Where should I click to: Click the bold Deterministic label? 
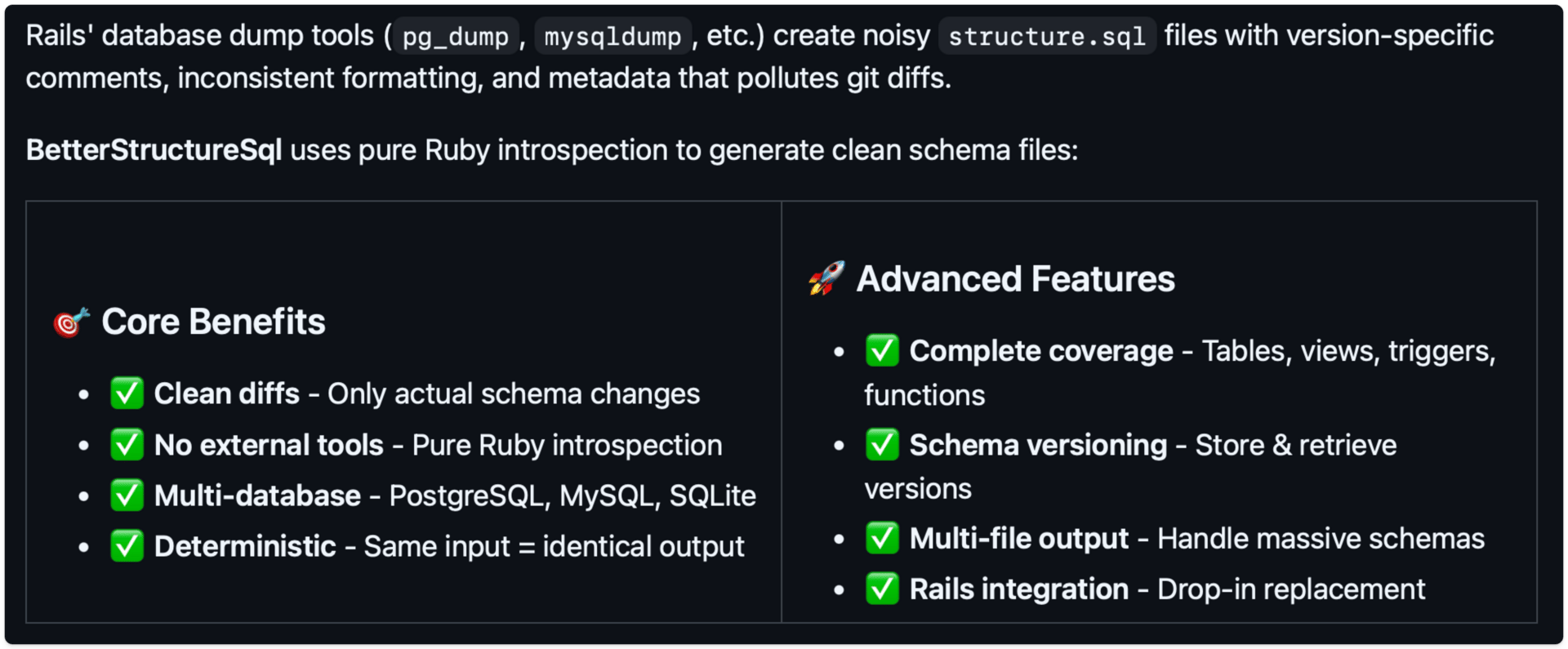245,546
